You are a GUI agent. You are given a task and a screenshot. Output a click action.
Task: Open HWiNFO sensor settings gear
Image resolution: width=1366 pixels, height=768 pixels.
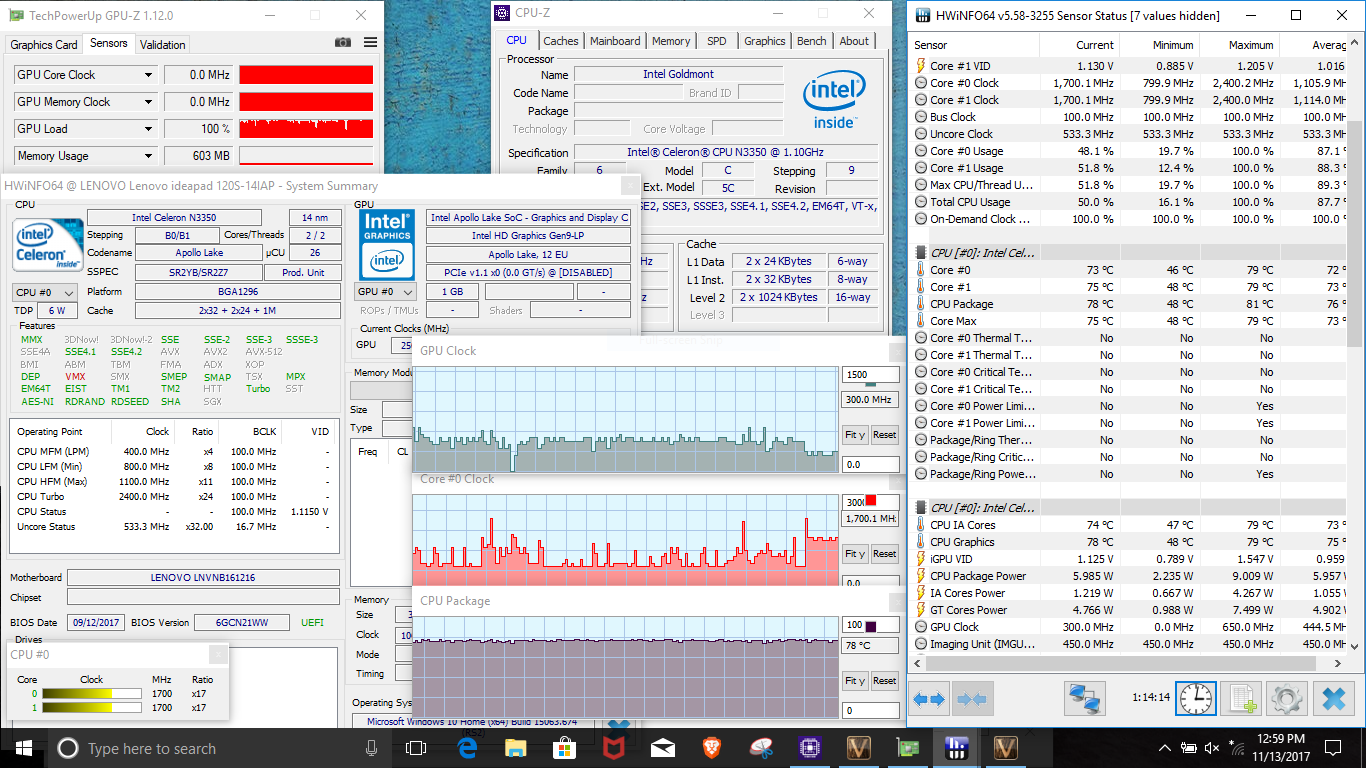tap(1286, 697)
